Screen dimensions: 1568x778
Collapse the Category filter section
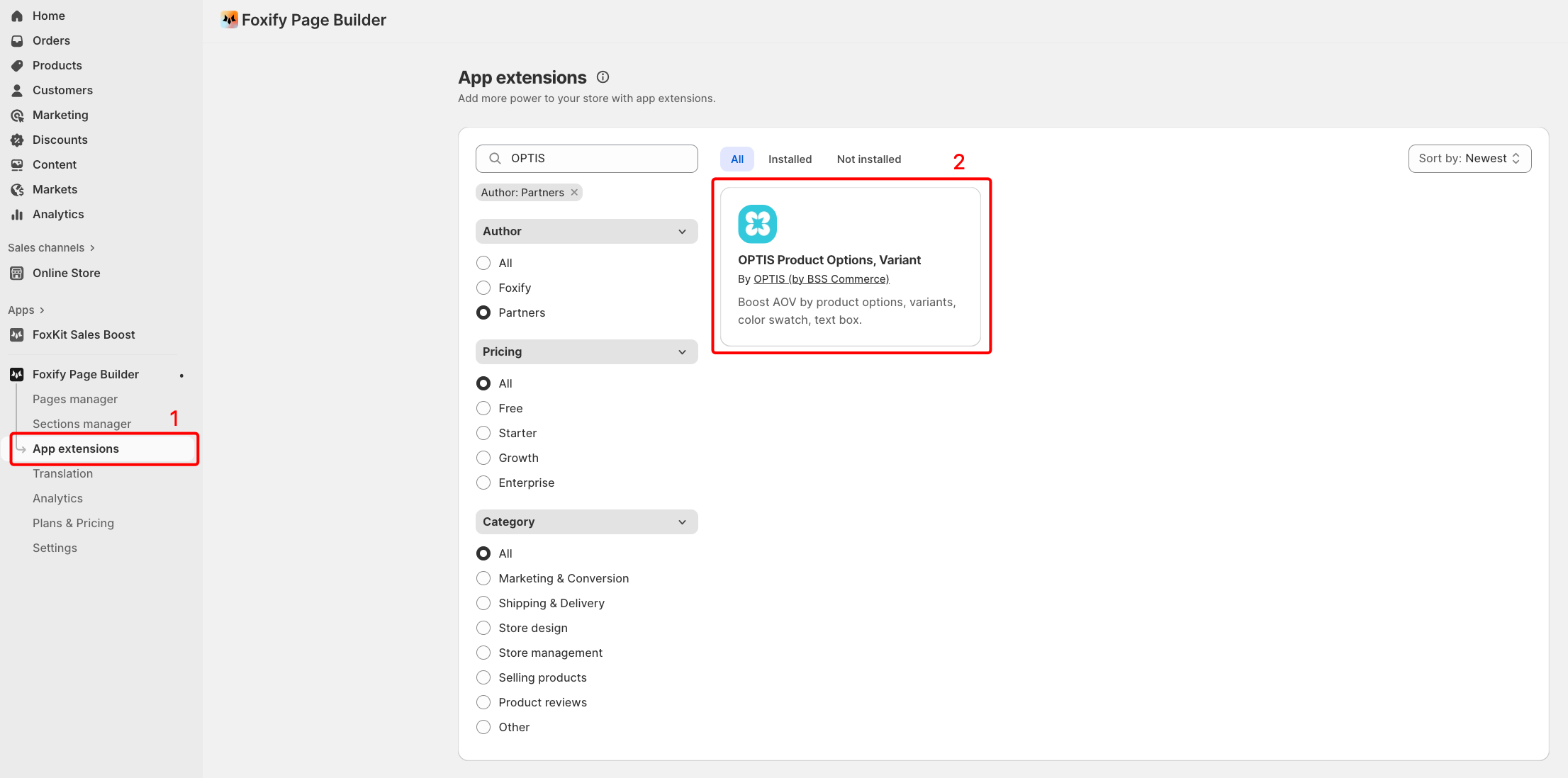tap(586, 522)
